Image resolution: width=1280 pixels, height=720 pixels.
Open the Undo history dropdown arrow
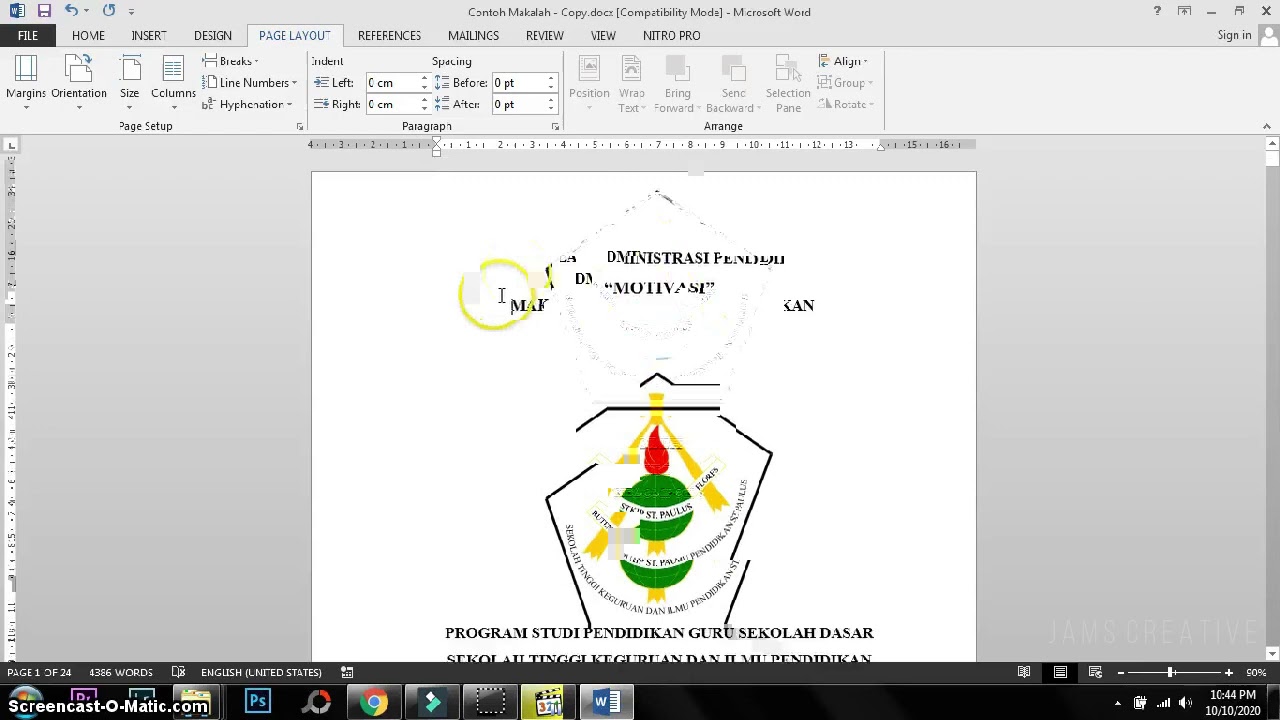click(x=86, y=11)
